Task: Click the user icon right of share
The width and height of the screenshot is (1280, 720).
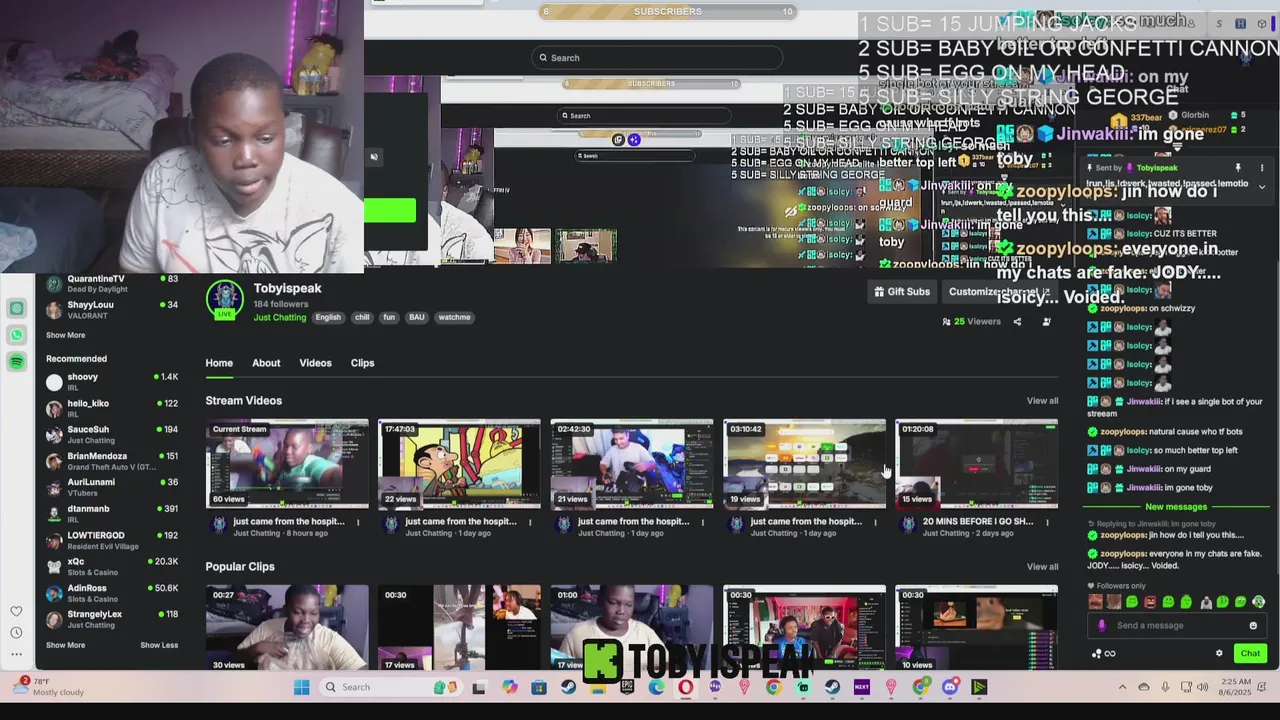Action: [x=1047, y=322]
